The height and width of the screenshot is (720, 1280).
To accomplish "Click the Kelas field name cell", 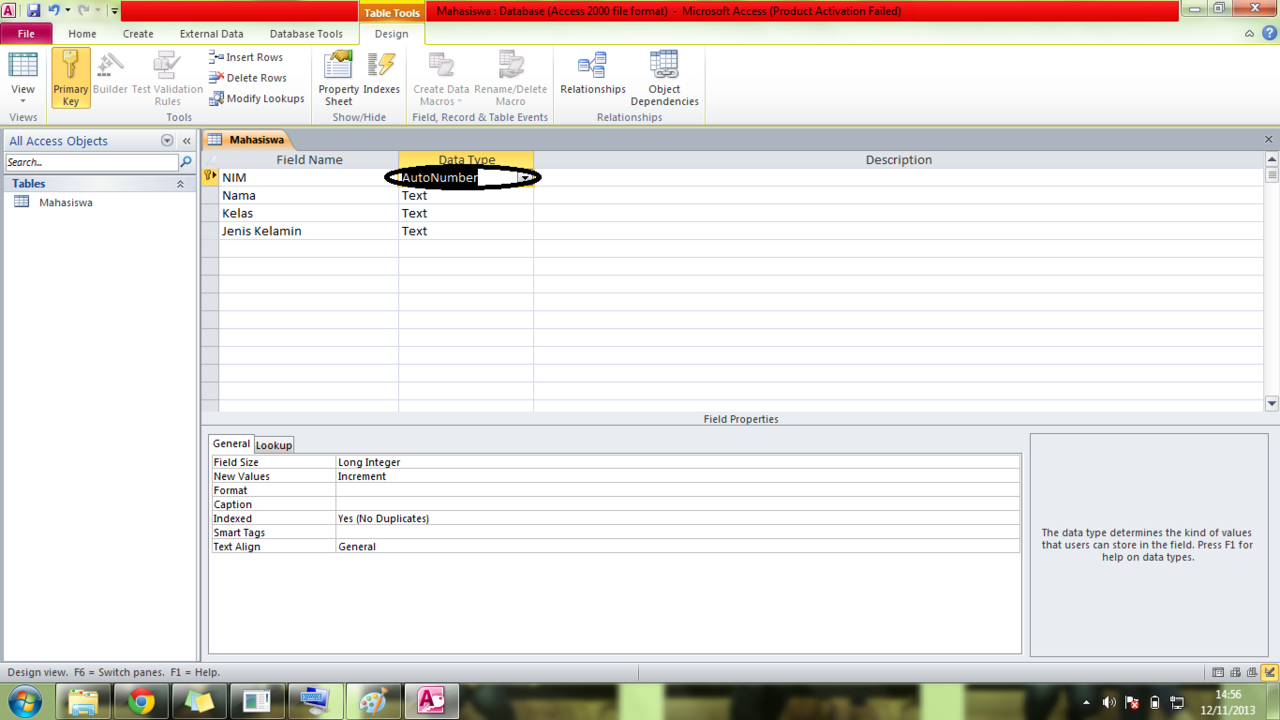I will (x=309, y=213).
